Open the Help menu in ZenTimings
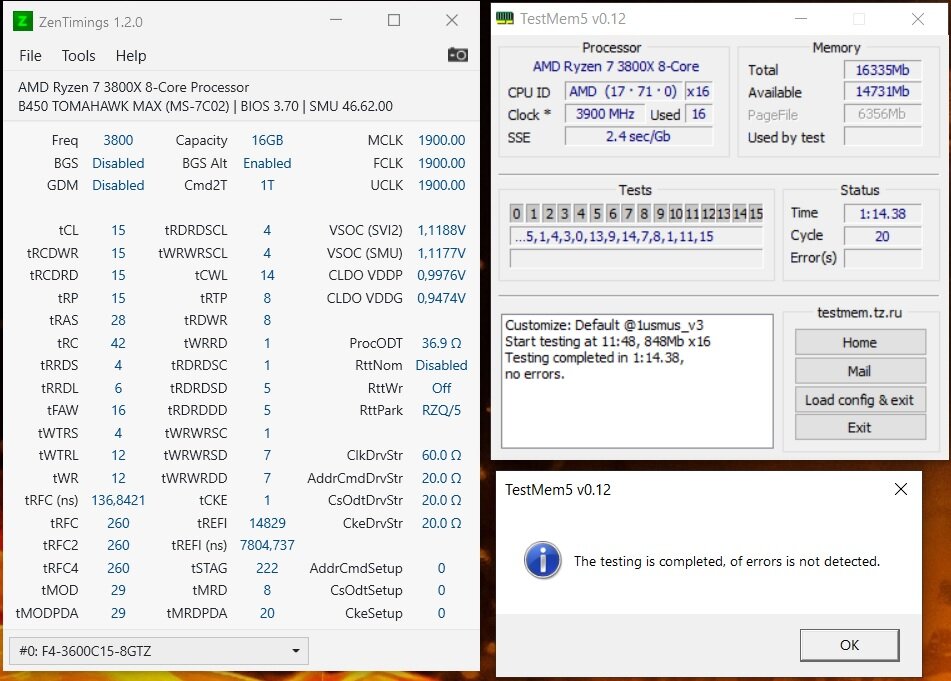This screenshot has width=951, height=681. click(131, 56)
